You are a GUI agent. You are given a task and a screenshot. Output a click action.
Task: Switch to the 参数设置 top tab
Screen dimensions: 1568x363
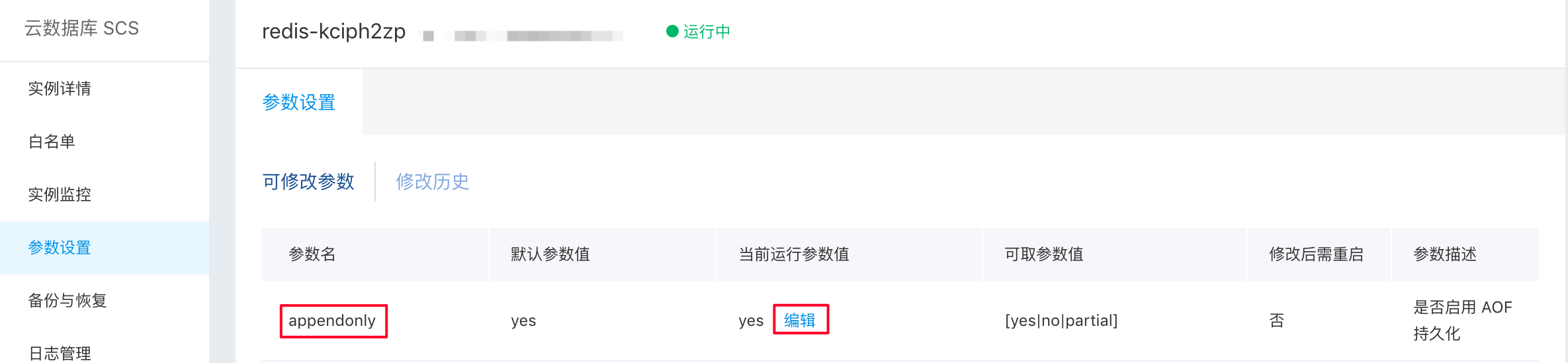pyautogui.click(x=299, y=102)
